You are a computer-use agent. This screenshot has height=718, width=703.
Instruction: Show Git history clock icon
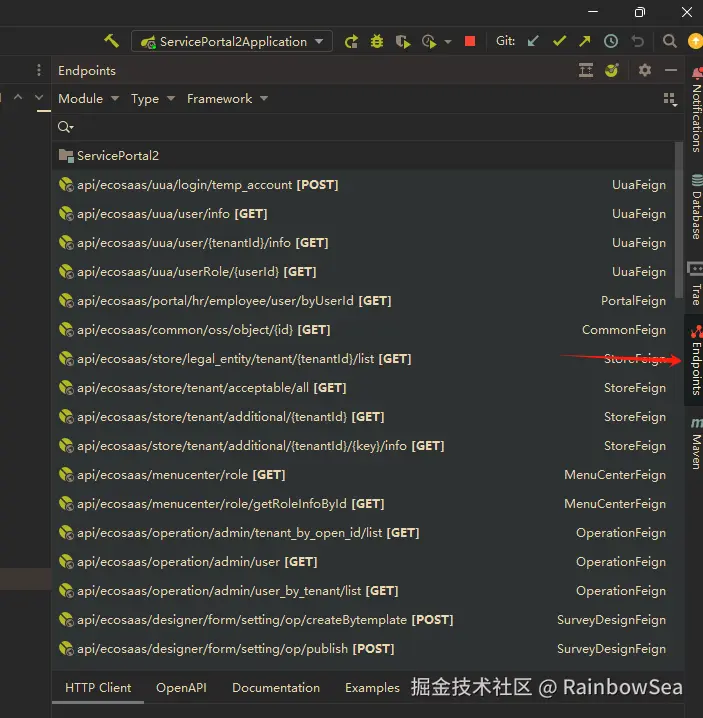610,41
